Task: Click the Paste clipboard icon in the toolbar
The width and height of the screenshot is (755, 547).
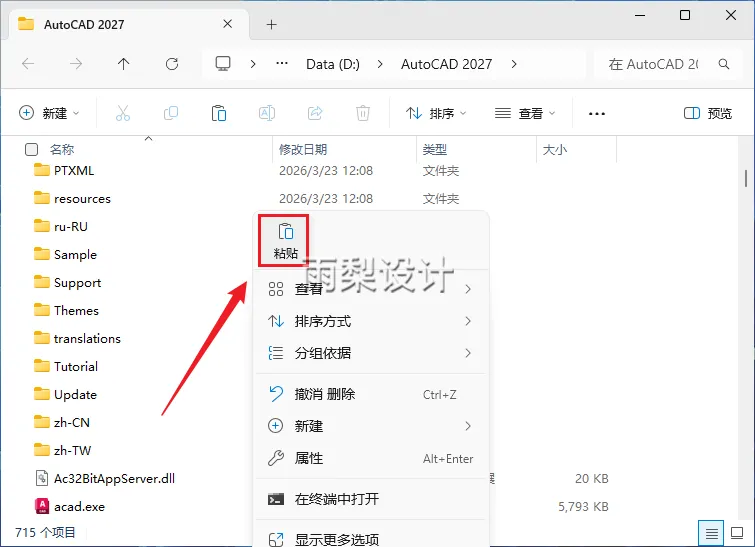Action: click(x=219, y=113)
